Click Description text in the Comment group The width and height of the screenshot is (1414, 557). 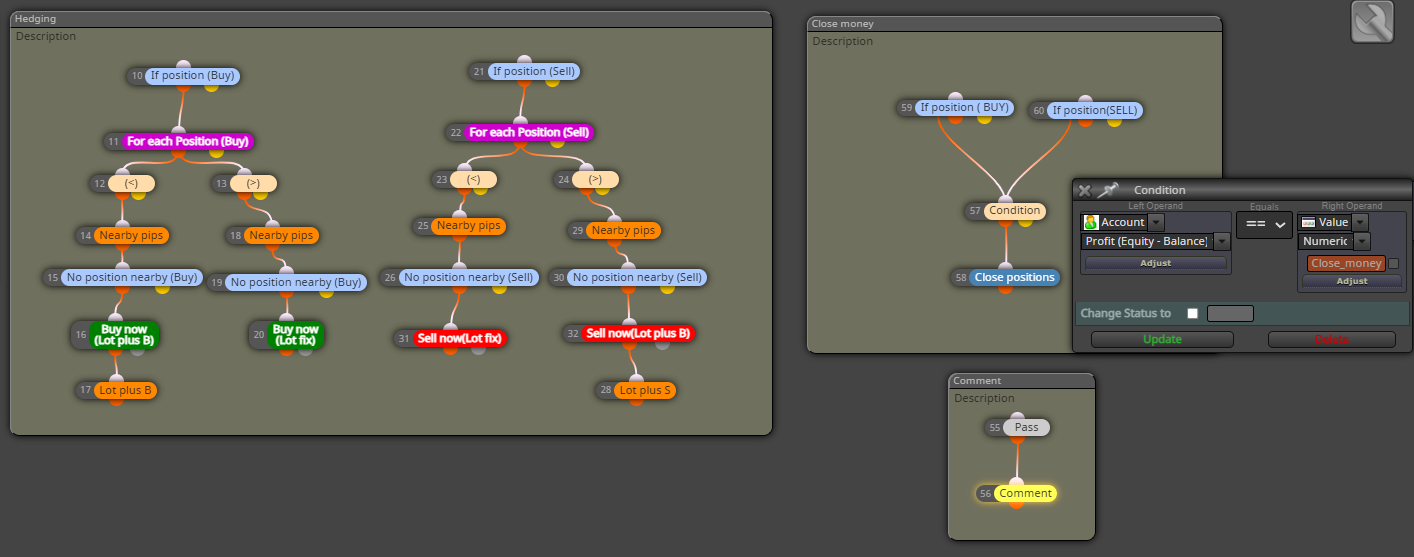click(984, 398)
